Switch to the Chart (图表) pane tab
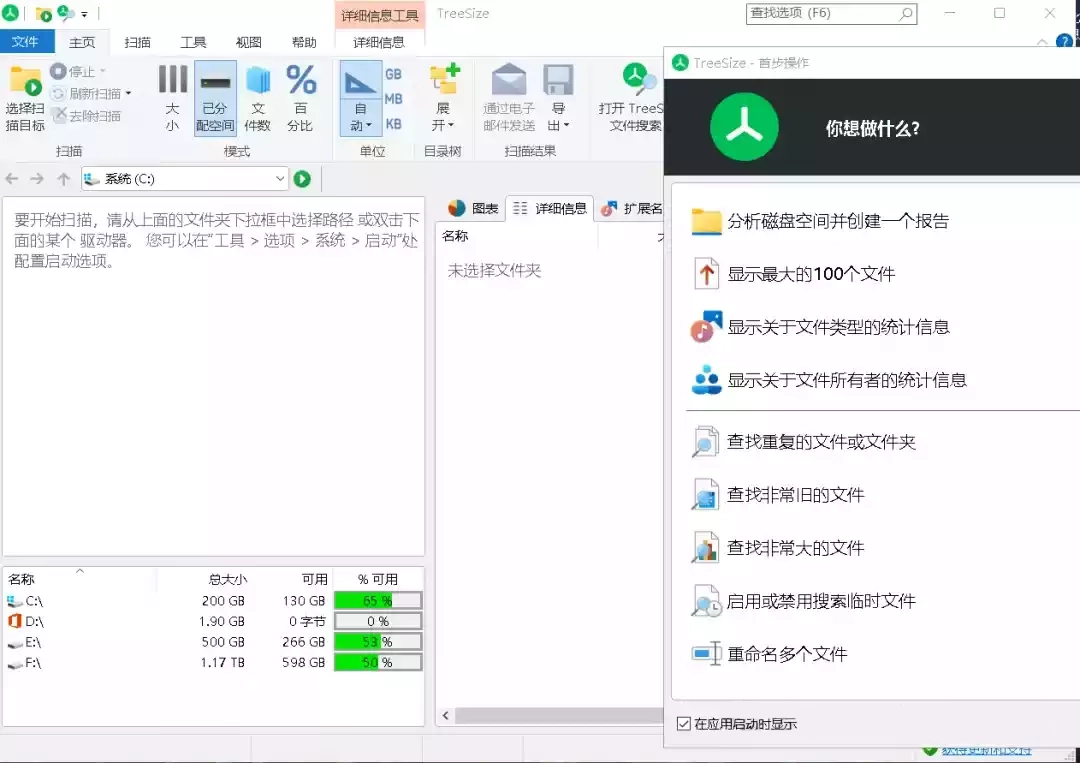This screenshot has width=1080, height=763. coord(472,208)
